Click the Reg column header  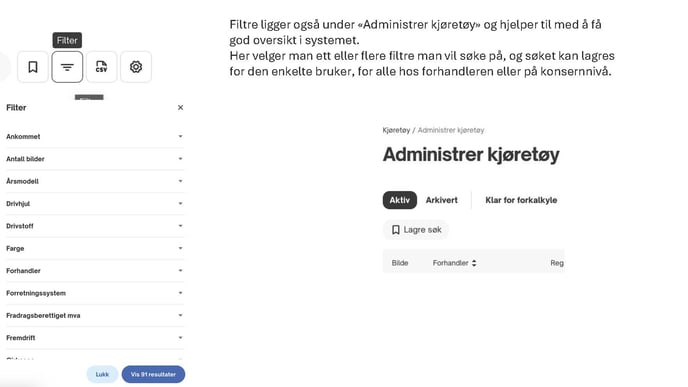tap(557, 263)
